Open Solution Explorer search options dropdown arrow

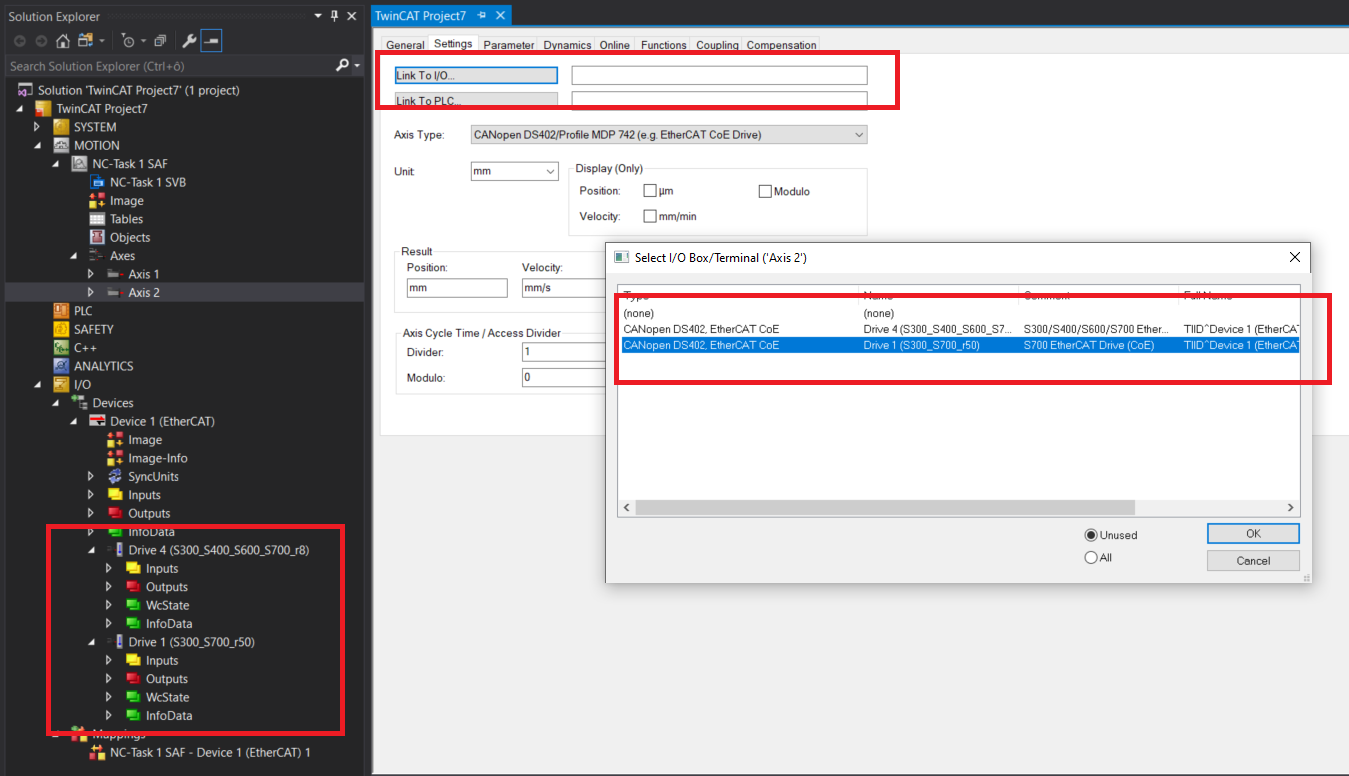coord(357,66)
